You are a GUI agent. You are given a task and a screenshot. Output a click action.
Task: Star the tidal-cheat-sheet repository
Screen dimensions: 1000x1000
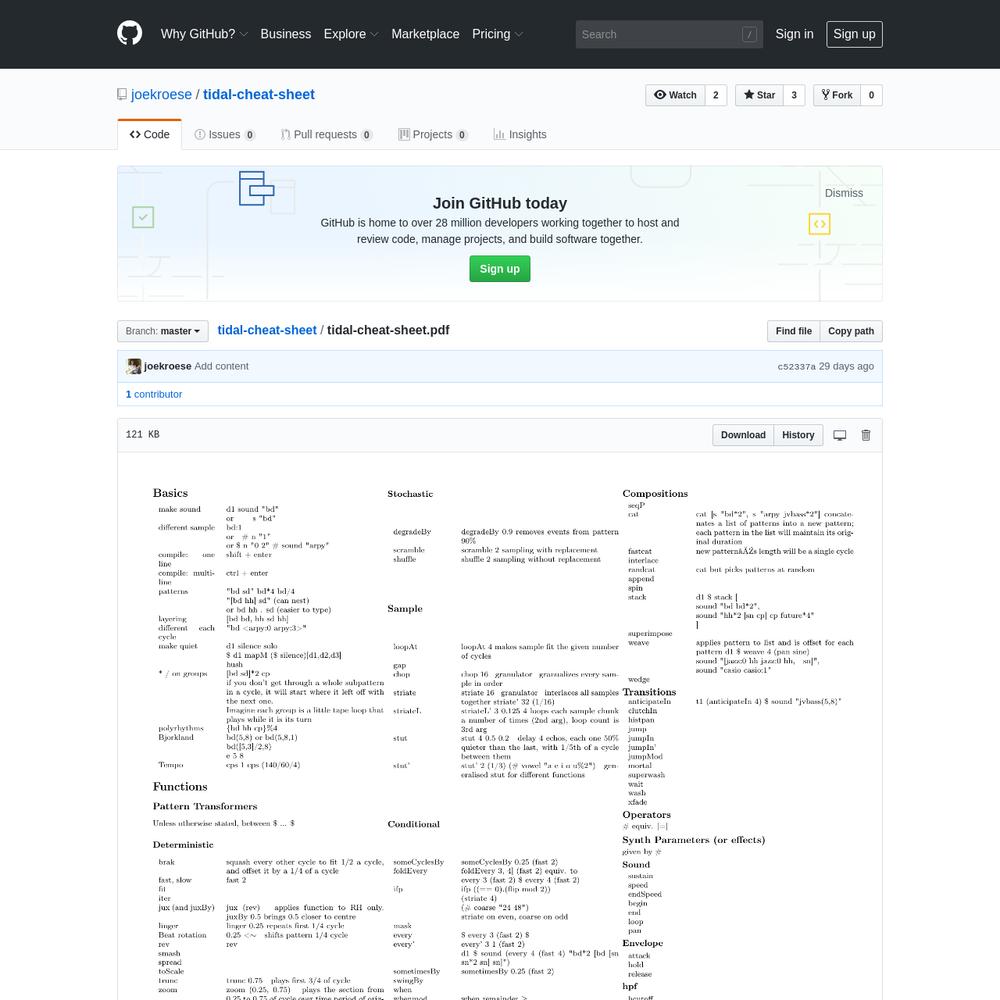click(x=759, y=95)
